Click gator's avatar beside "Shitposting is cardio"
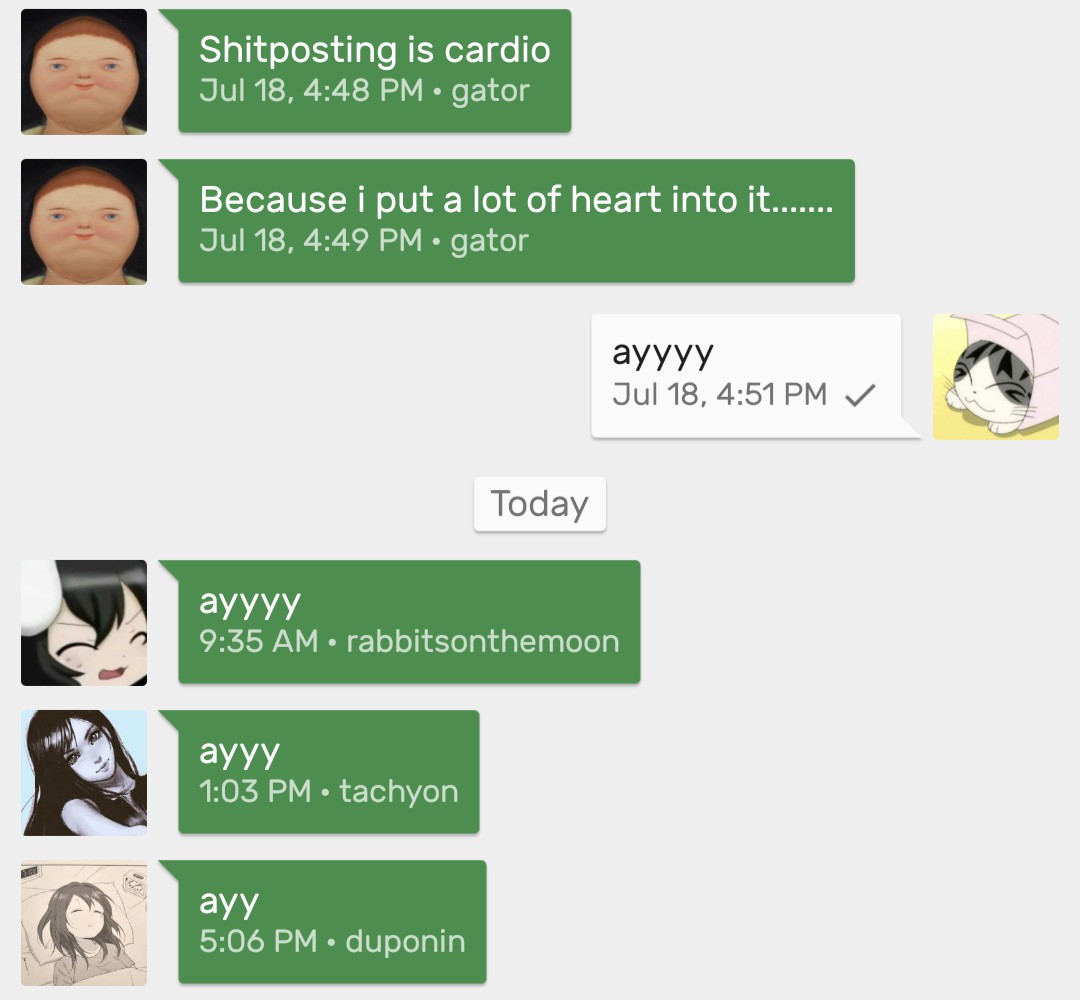This screenshot has width=1080, height=1000. coord(84,72)
